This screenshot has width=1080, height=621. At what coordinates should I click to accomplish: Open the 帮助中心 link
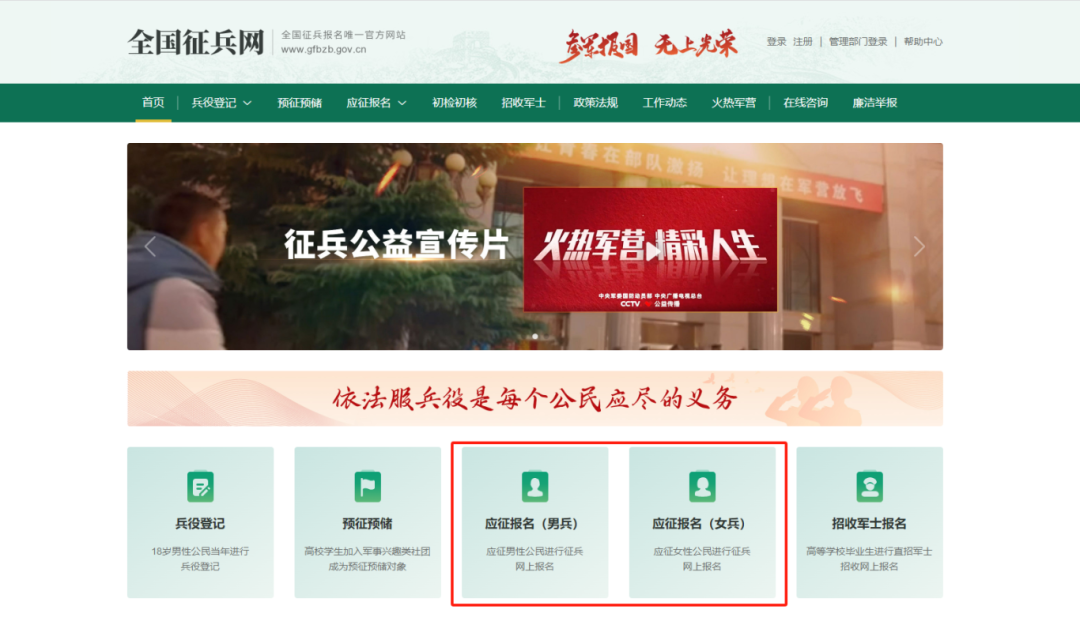[925, 42]
